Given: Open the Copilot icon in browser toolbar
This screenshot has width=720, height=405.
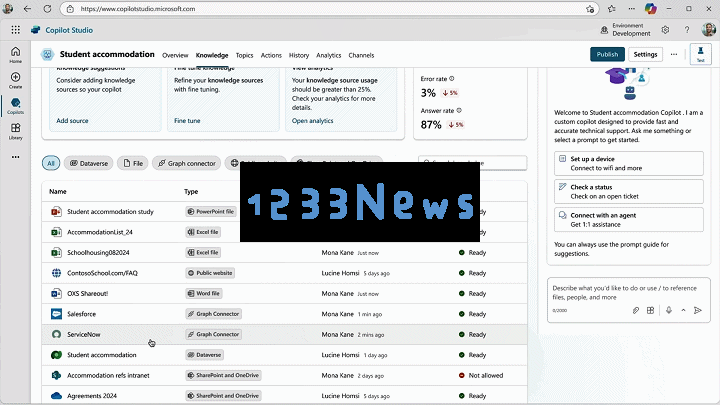Looking at the screenshot, I should click(x=650, y=9).
